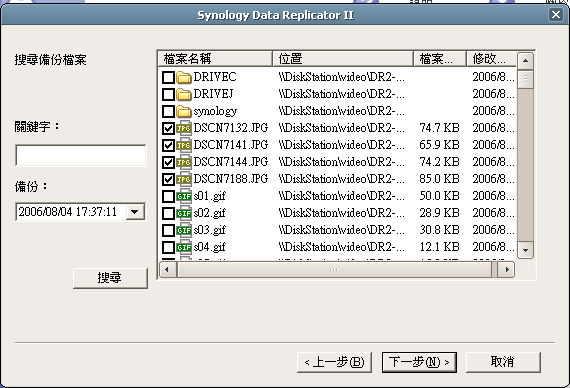
Task: Click the GIF icon of s02.gif
Action: pyautogui.click(x=184, y=213)
